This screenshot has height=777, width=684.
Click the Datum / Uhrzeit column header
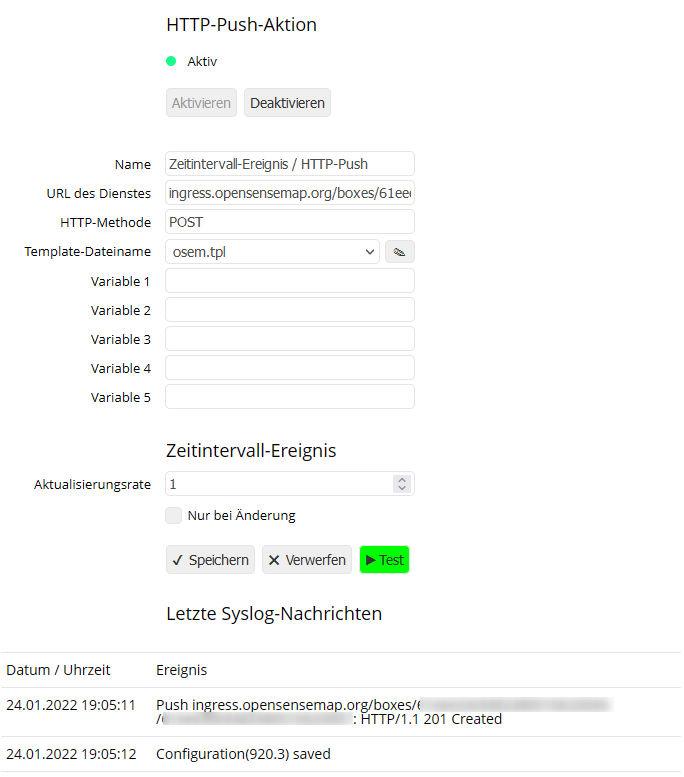[x=58, y=670]
